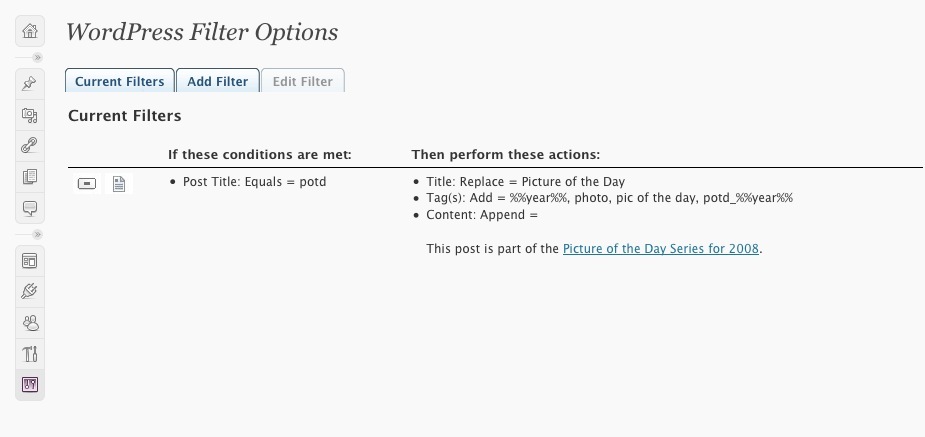Open the Users icon in sidebar
This screenshot has width=925, height=437.
(29, 323)
